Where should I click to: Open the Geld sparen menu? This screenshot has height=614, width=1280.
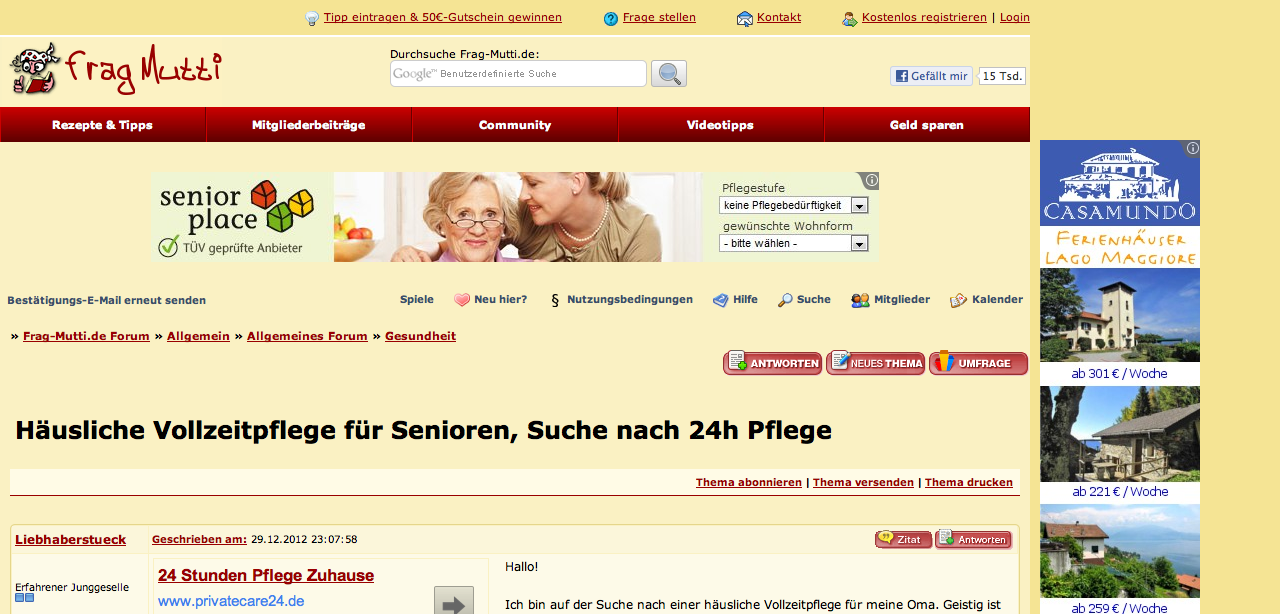pos(927,125)
